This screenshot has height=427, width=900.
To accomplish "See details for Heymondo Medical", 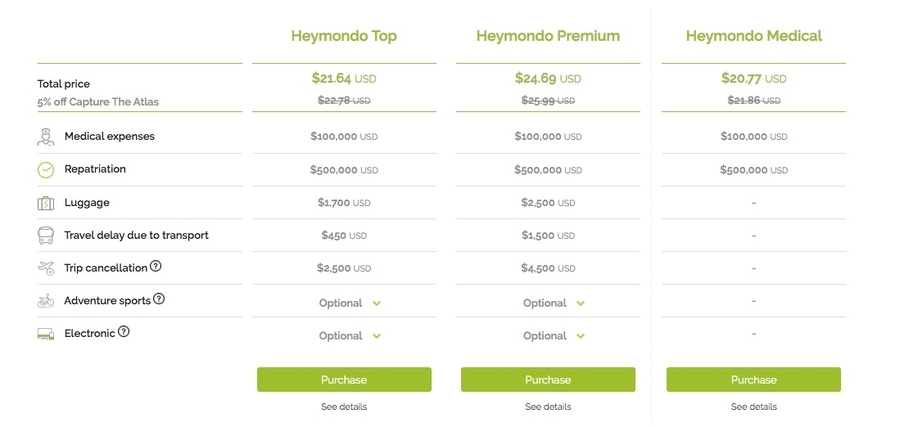I will pos(753,407).
